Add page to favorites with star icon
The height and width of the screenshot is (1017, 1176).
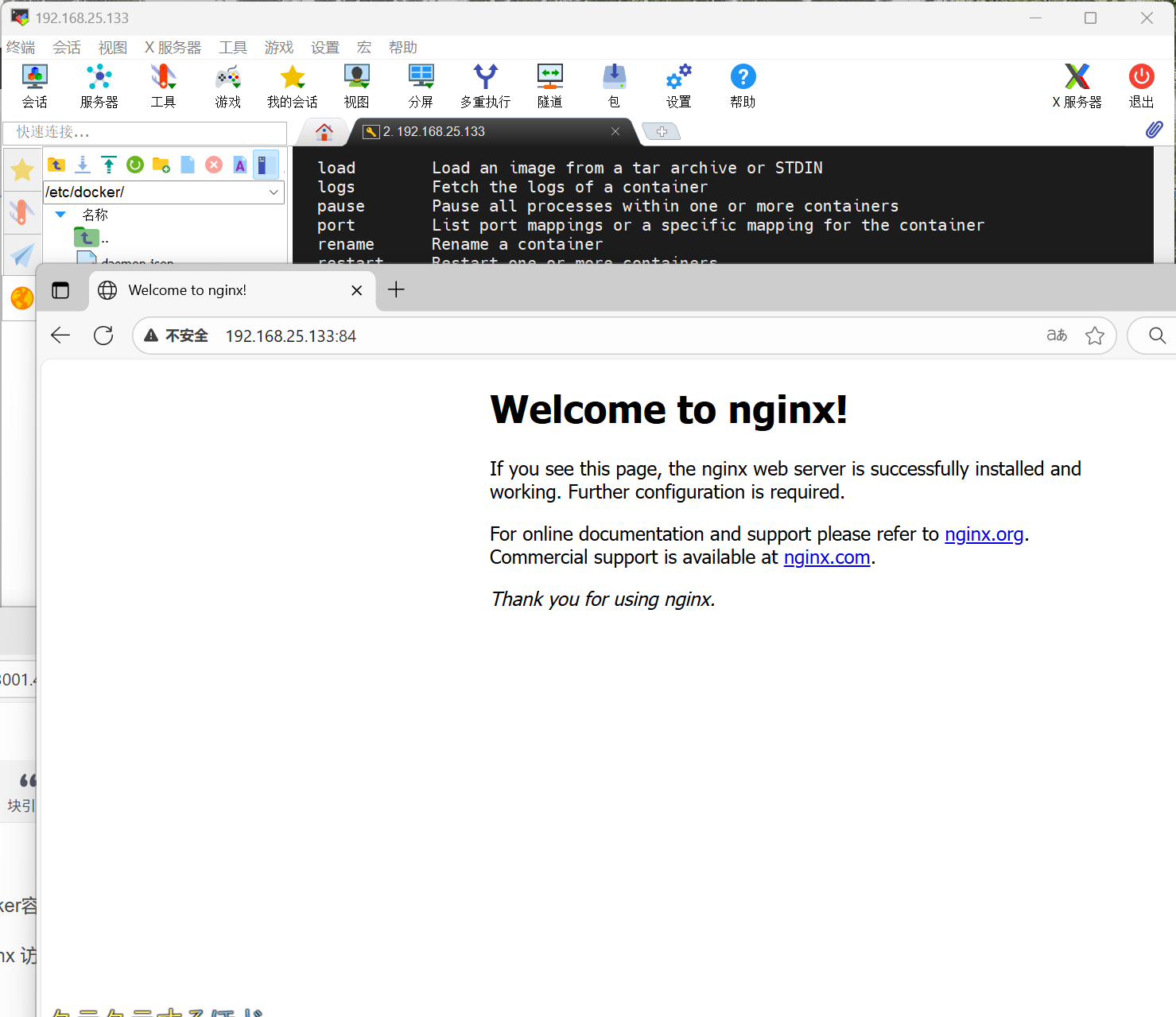point(1095,336)
